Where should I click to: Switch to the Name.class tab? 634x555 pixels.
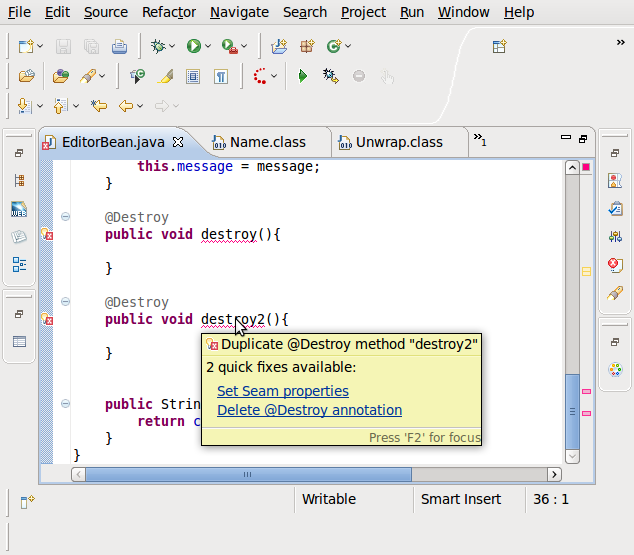267,142
